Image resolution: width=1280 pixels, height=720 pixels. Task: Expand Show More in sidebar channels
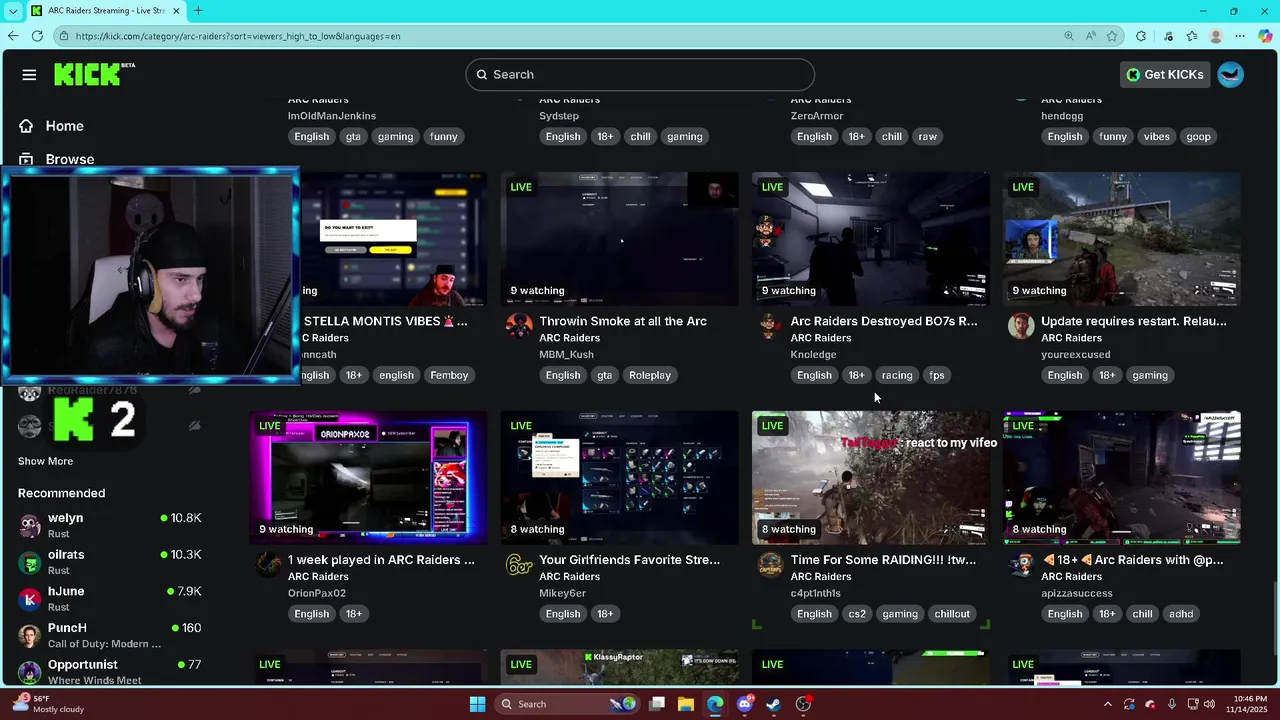coord(45,461)
